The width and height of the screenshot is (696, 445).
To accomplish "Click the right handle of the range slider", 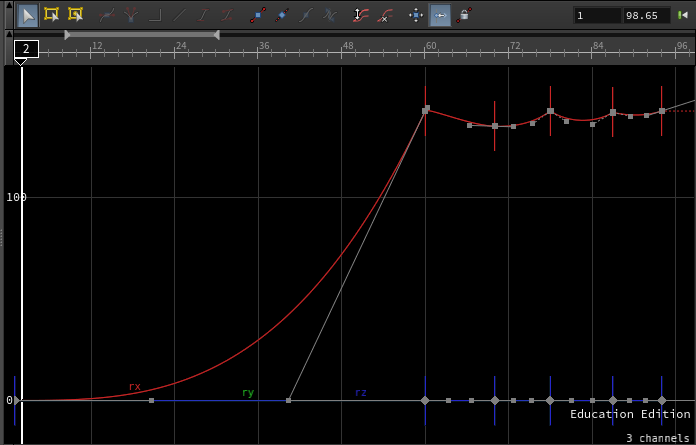I will click(217, 35).
